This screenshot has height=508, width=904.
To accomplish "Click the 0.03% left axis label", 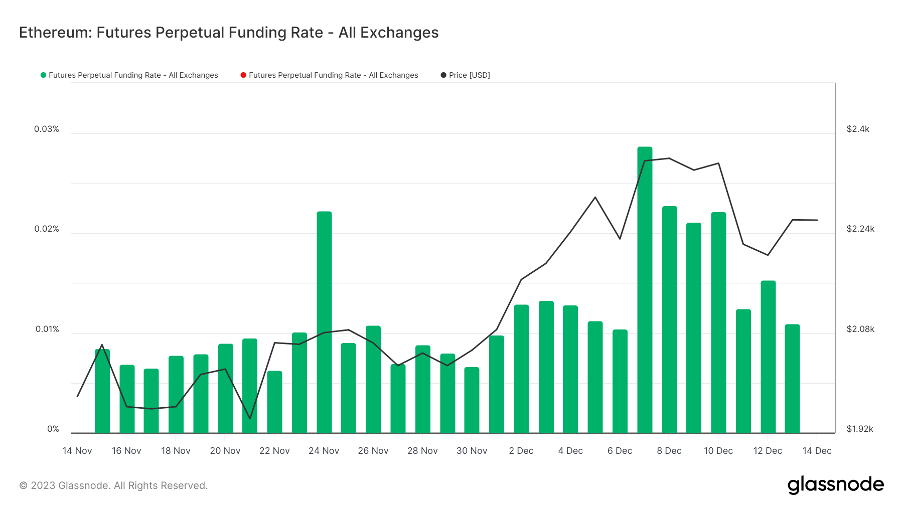I will 46,130.
